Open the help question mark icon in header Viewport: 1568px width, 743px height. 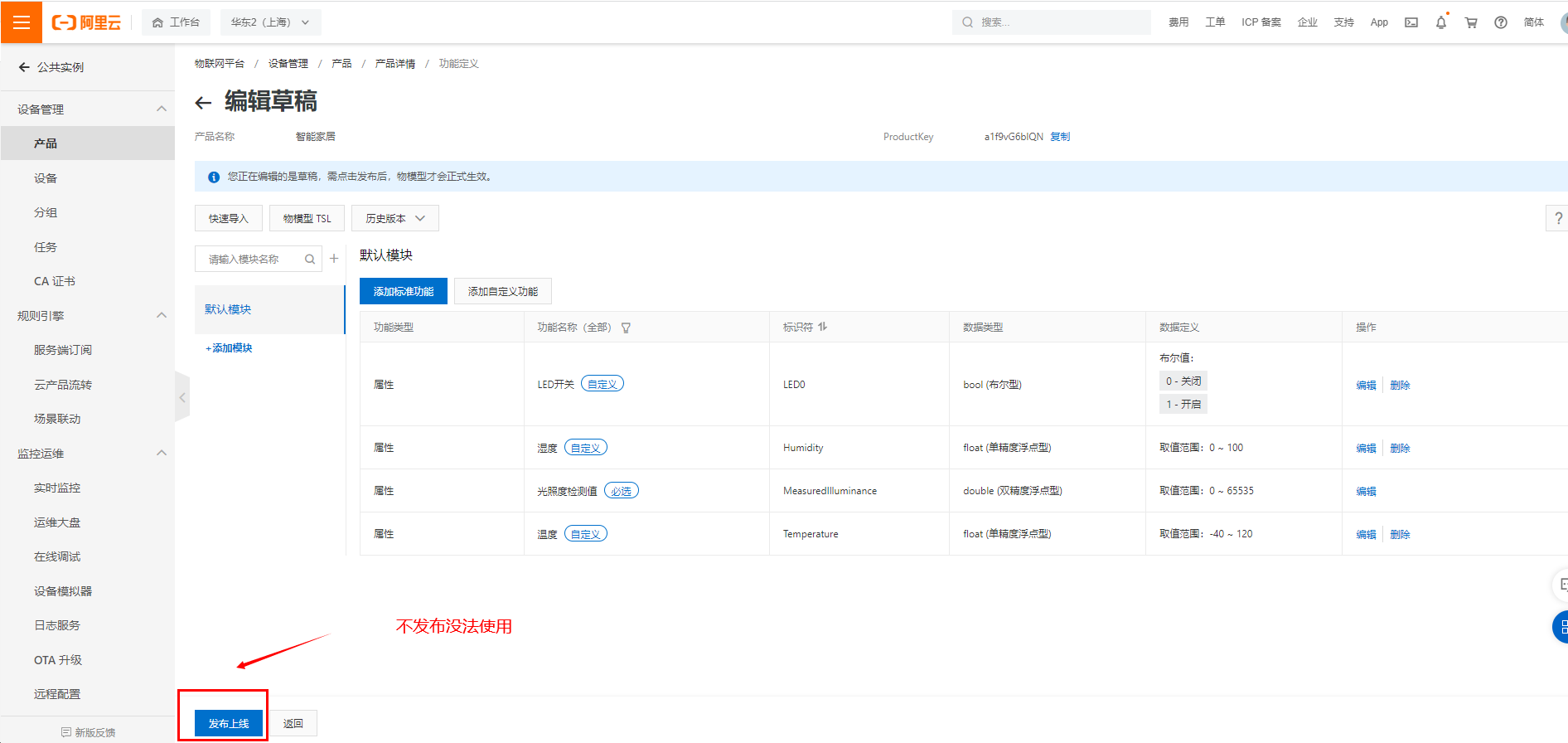point(1501,22)
